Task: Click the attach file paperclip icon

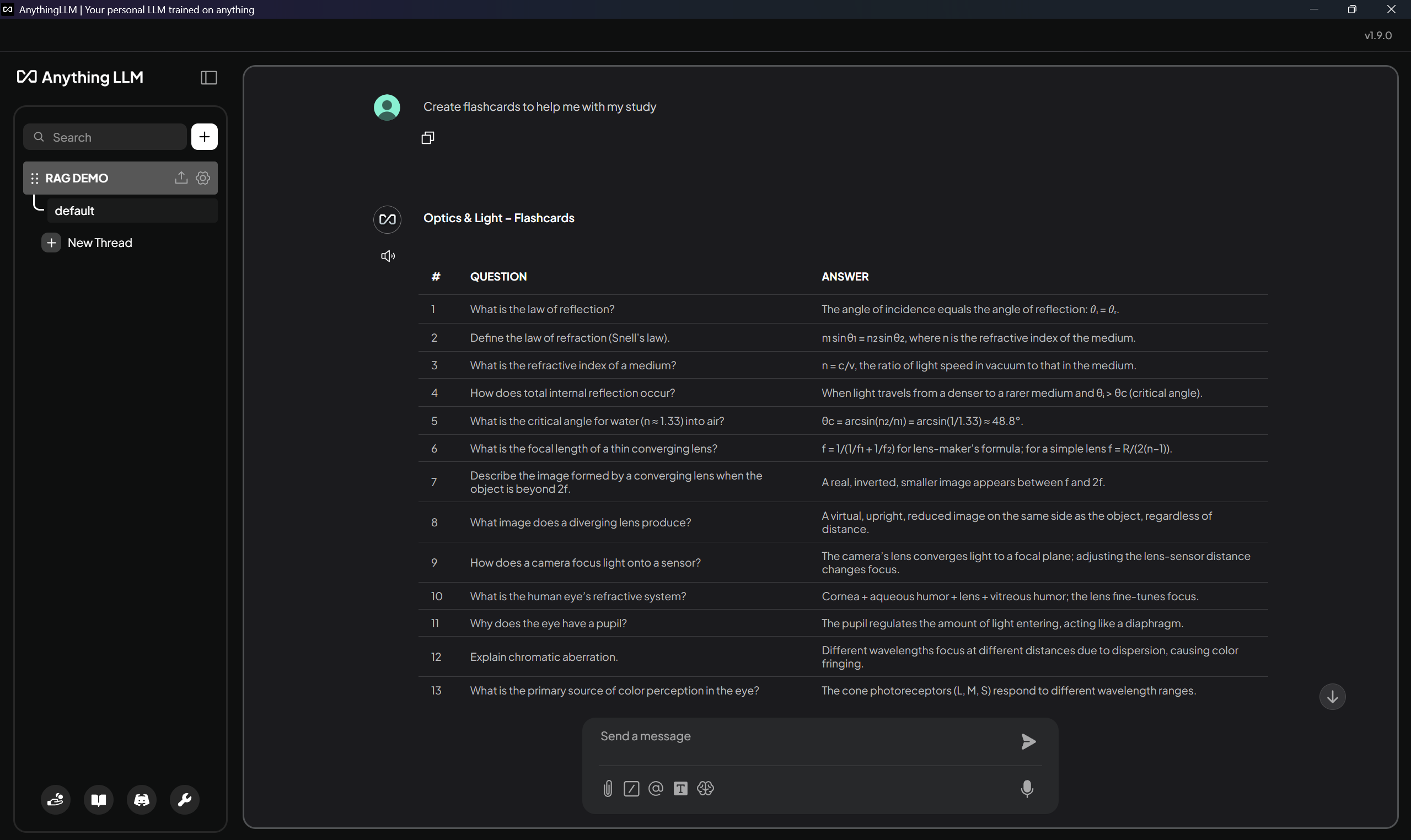Action: click(x=608, y=789)
